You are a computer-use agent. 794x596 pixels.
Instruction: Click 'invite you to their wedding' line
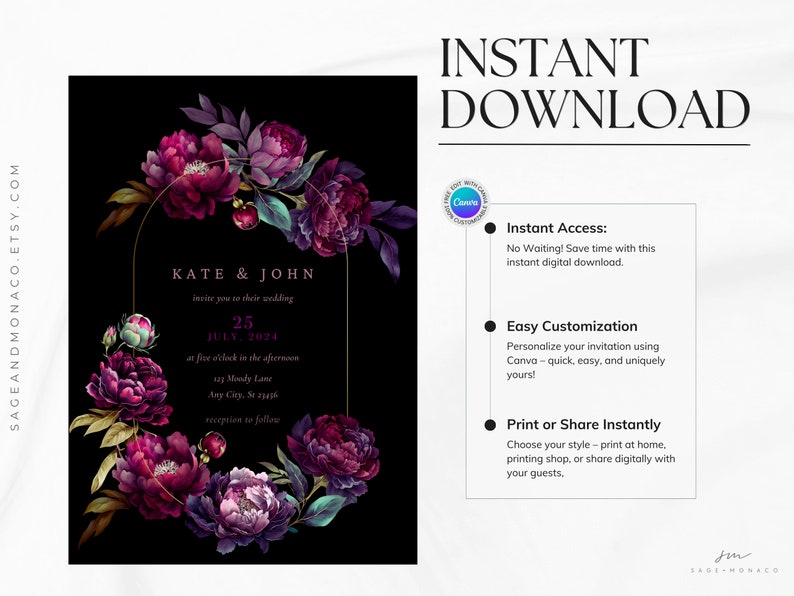243,298
